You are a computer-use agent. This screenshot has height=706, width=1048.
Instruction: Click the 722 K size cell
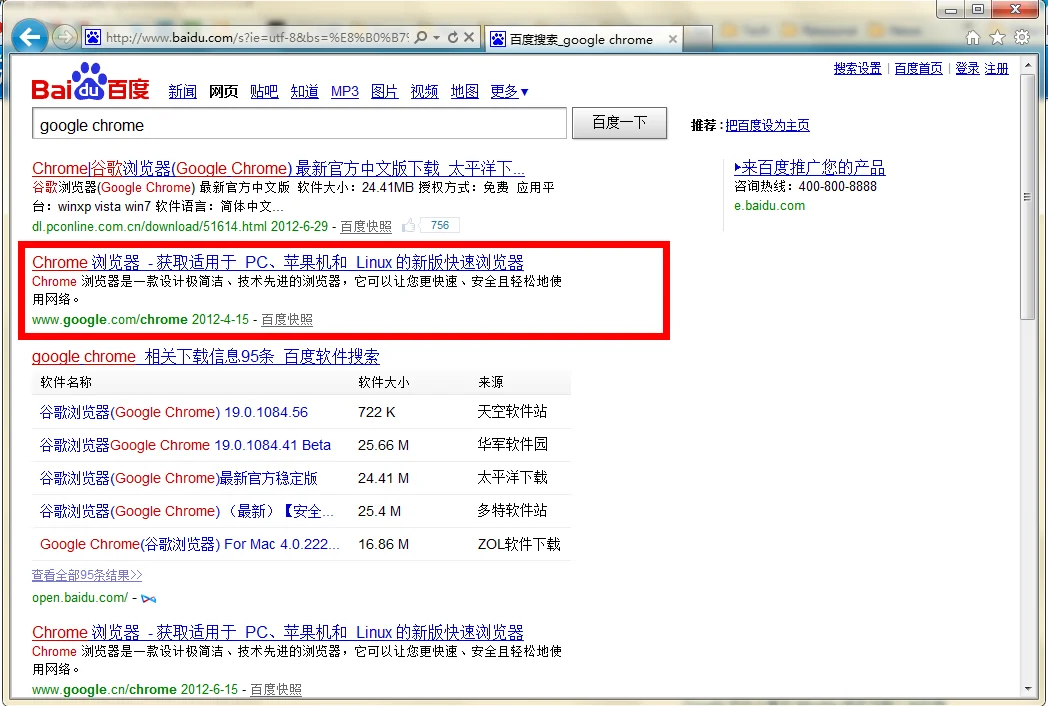click(x=377, y=412)
